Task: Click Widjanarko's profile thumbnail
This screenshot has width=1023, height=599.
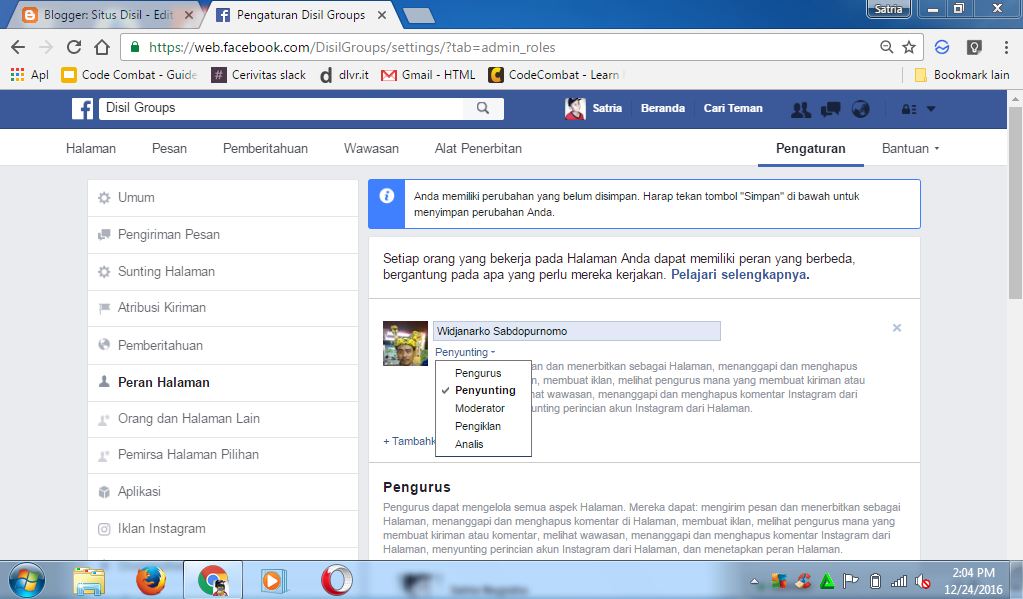Action: [x=405, y=343]
